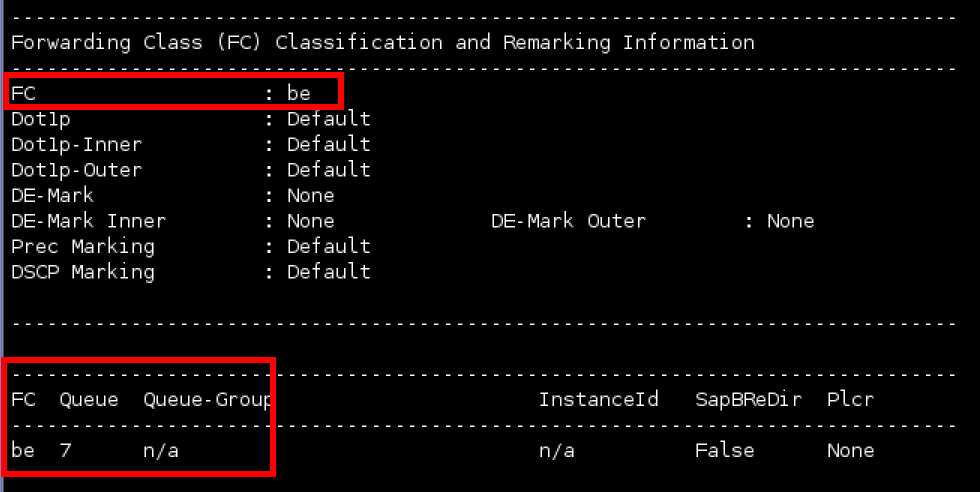Select the Default value beside DSCP Marking

pyautogui.click(x=328, y=272)
